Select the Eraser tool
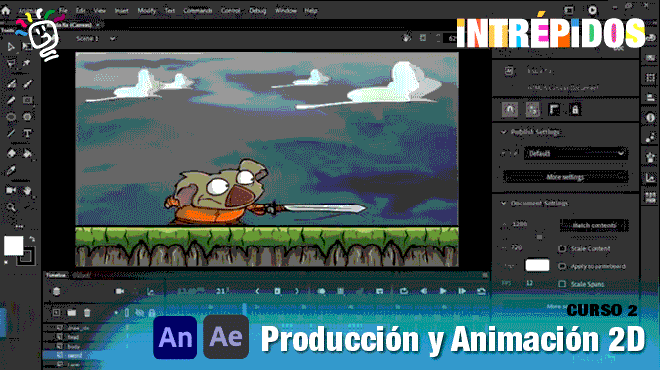 (x=11, y=153)
